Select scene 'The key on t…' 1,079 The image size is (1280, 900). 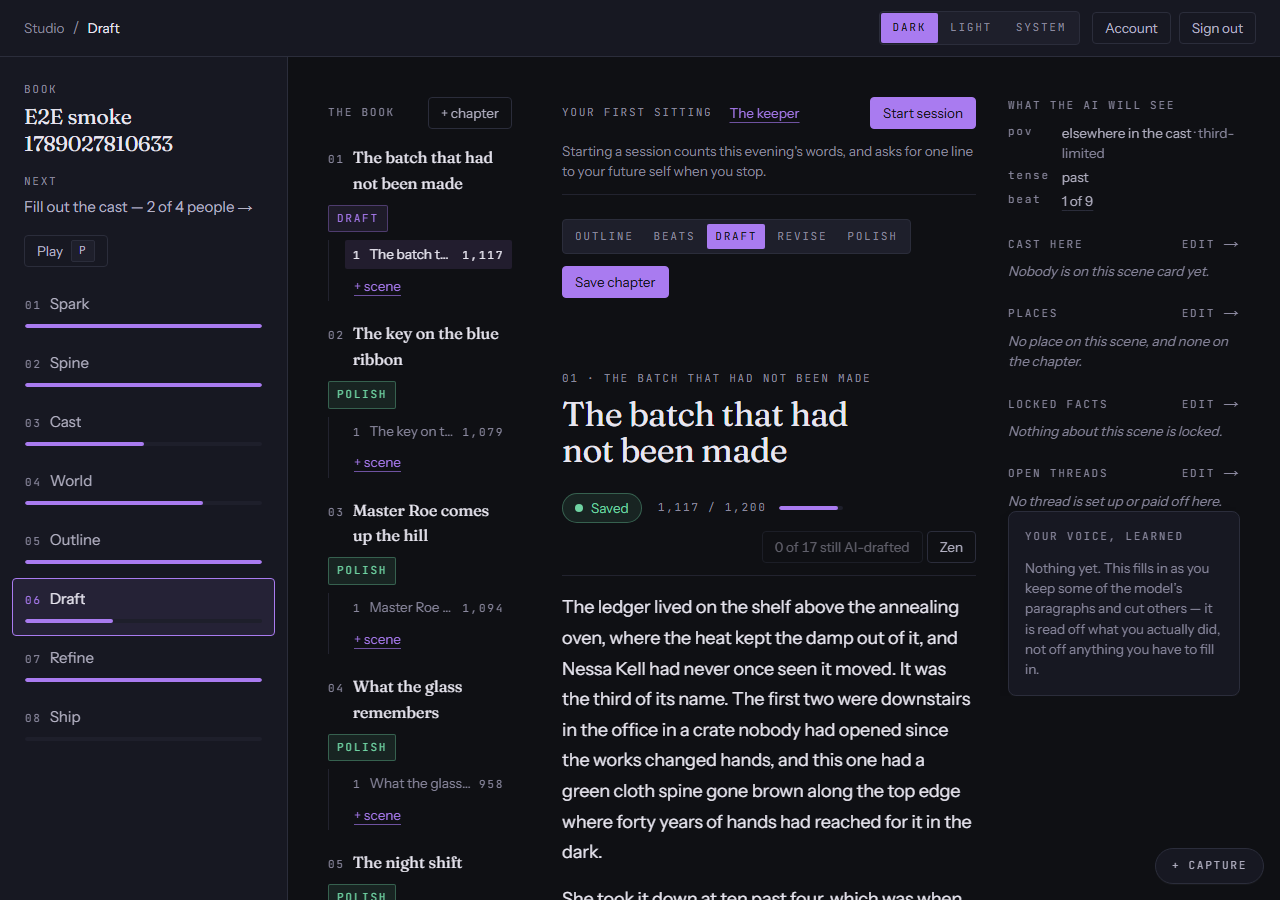[428, 432]
